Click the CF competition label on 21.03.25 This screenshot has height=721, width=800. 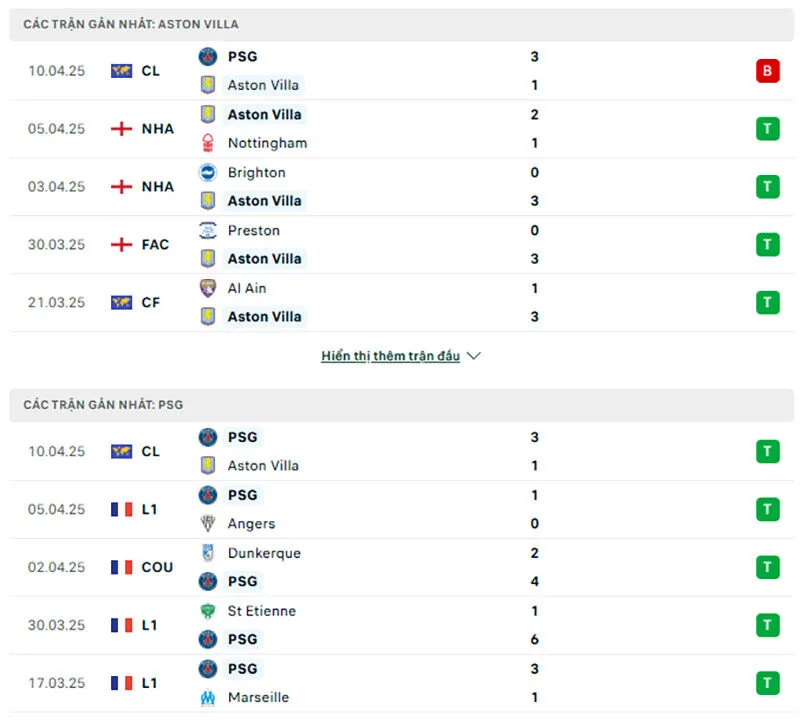(150, 302)
